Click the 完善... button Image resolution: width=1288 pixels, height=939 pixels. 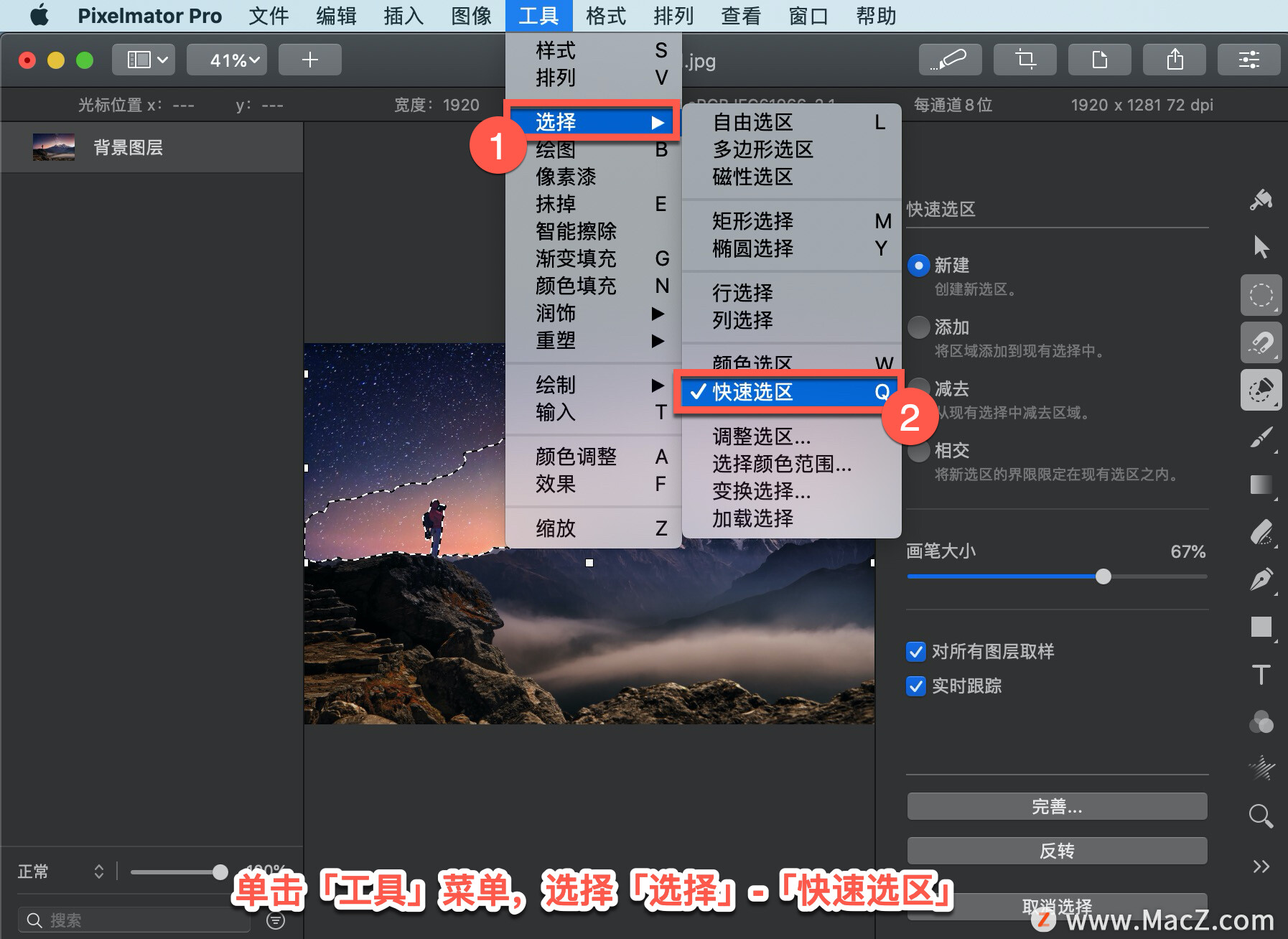(1057, 806)
